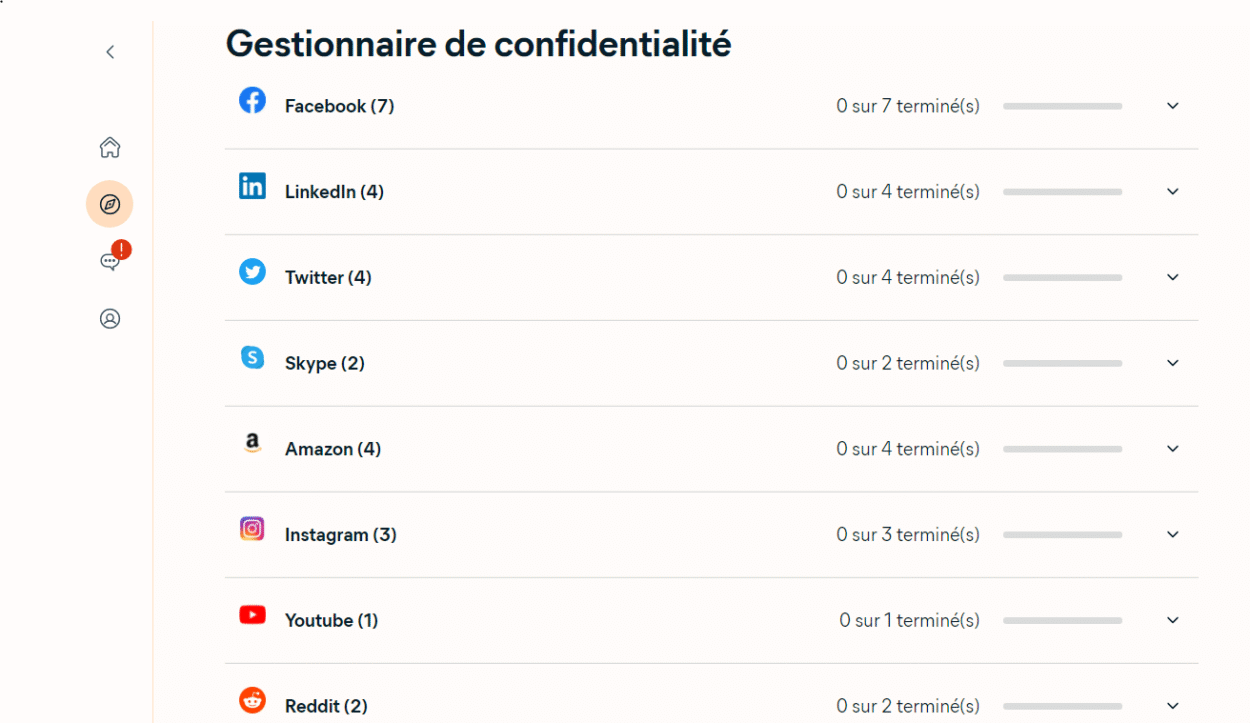Select the Amazon icon
Viewport: 1250px width, 723px height.
pyautogui.click(x=252, y=443)
